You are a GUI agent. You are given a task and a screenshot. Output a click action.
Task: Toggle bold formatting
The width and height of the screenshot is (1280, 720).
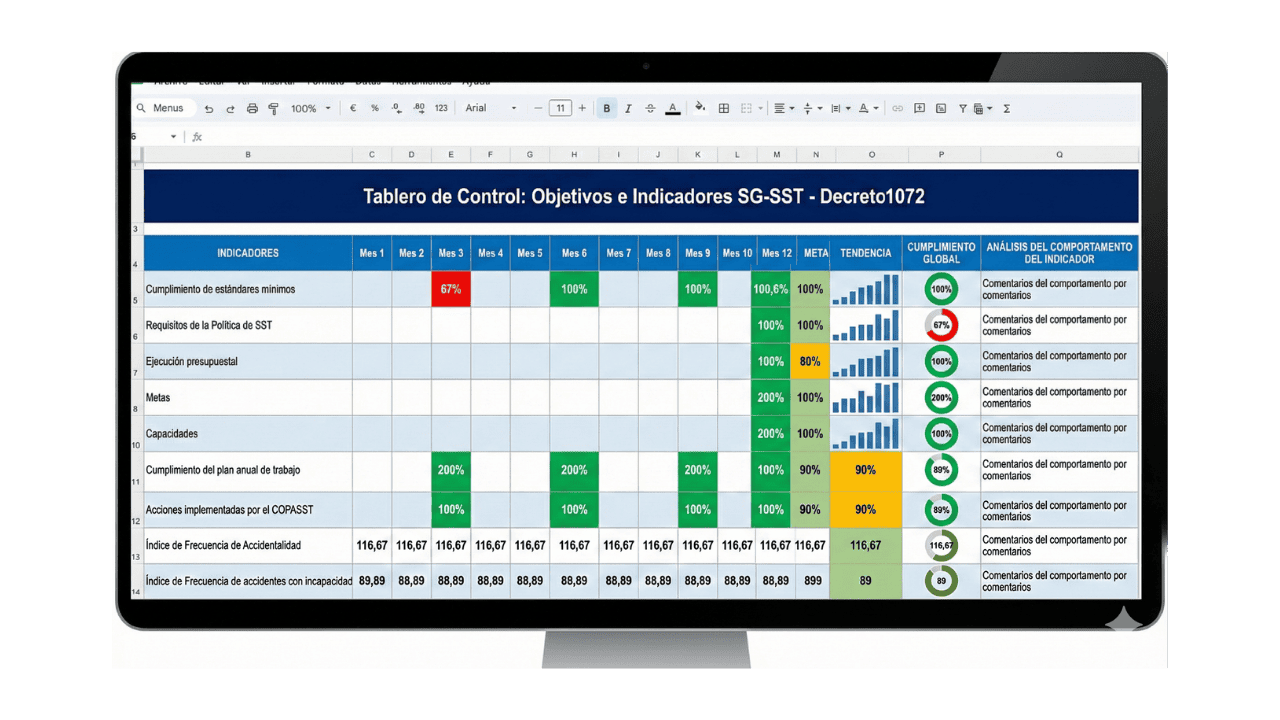[x=607, y=108]
